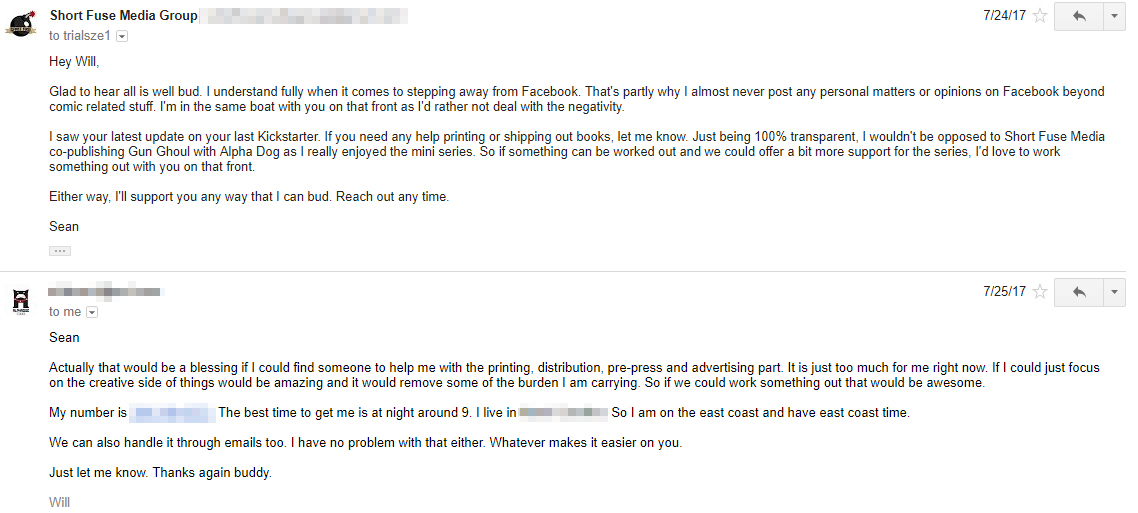Reply to the 7/24/17 message
1138x513 pixels.
click(x=1078, y=16)
